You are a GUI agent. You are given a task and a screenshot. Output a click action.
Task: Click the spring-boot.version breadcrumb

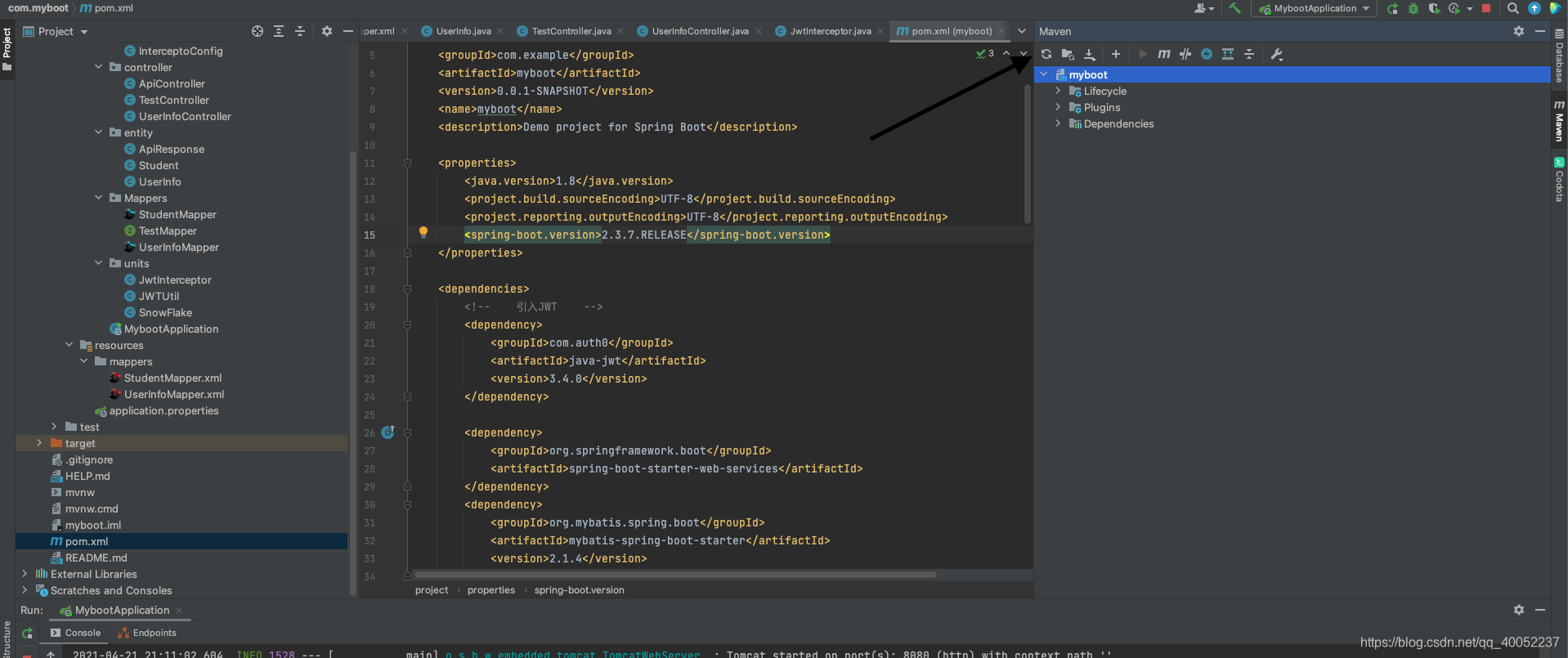[580, 590]
